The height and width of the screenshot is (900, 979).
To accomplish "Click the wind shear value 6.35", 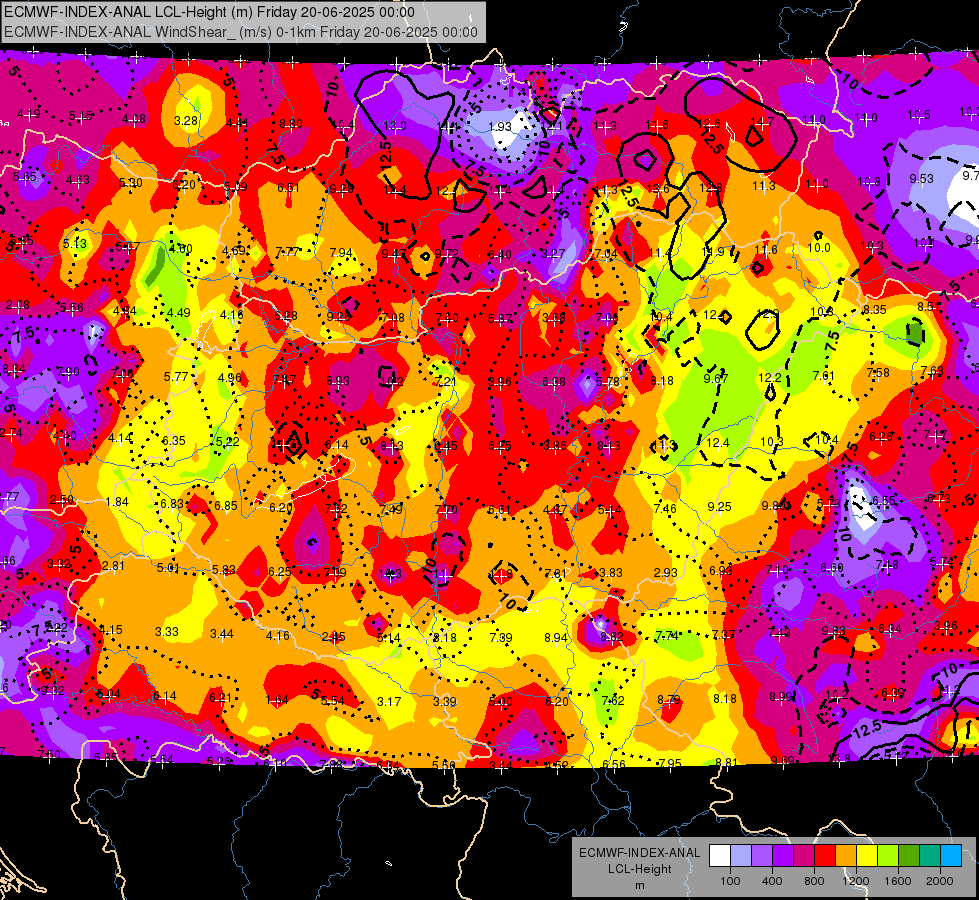I will [174, 440].
